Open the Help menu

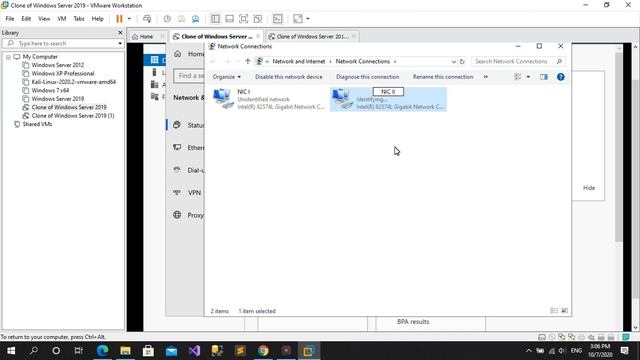[97, 19]
